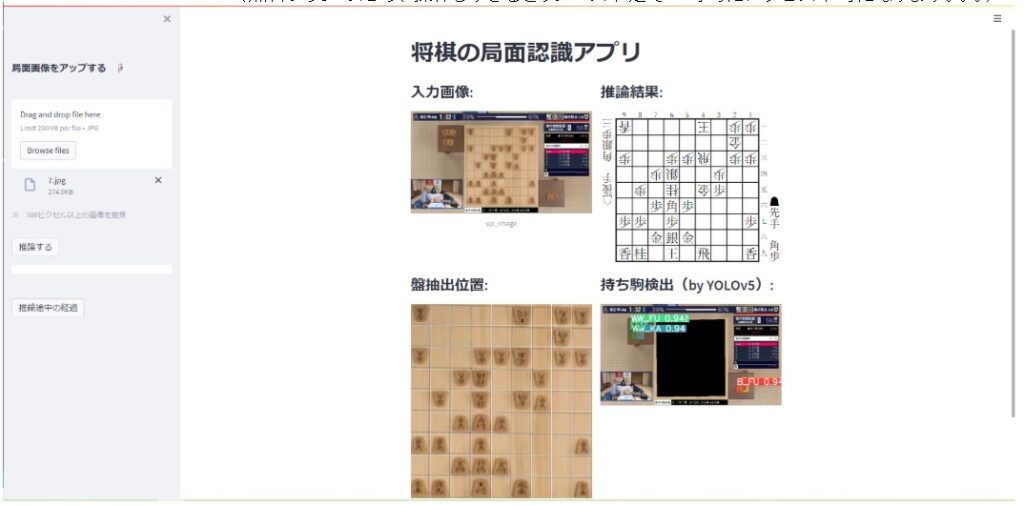Click the 将棋の局面認識アプリ title heading

526,53
